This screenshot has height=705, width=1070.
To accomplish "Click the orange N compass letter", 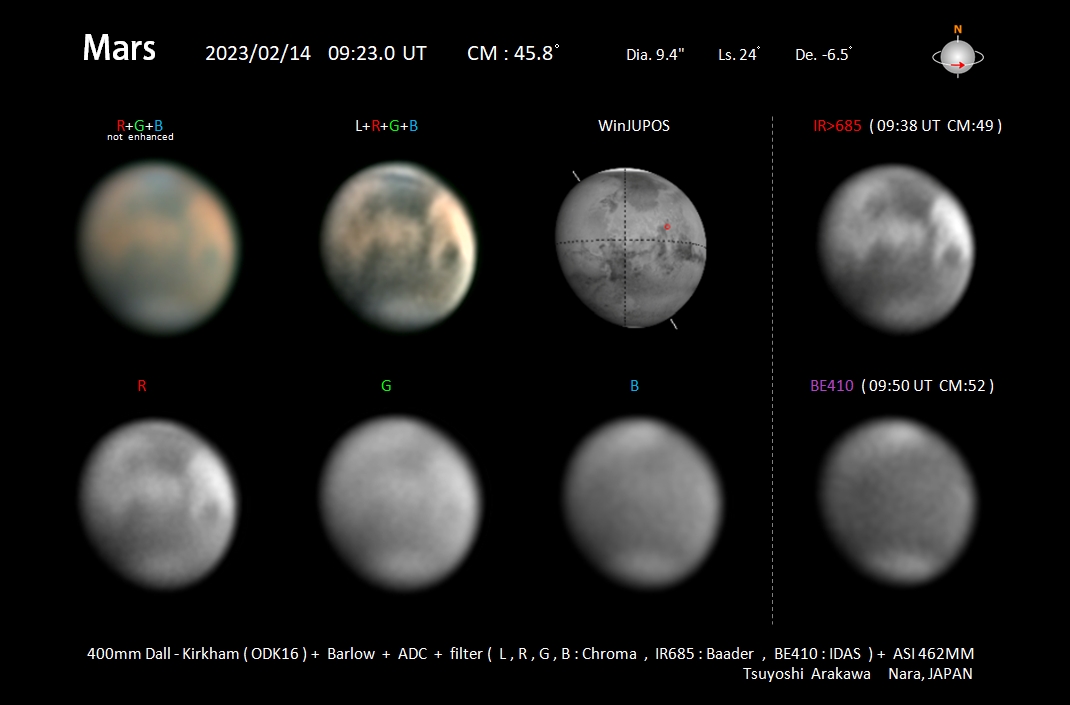I will coord(957,29).
